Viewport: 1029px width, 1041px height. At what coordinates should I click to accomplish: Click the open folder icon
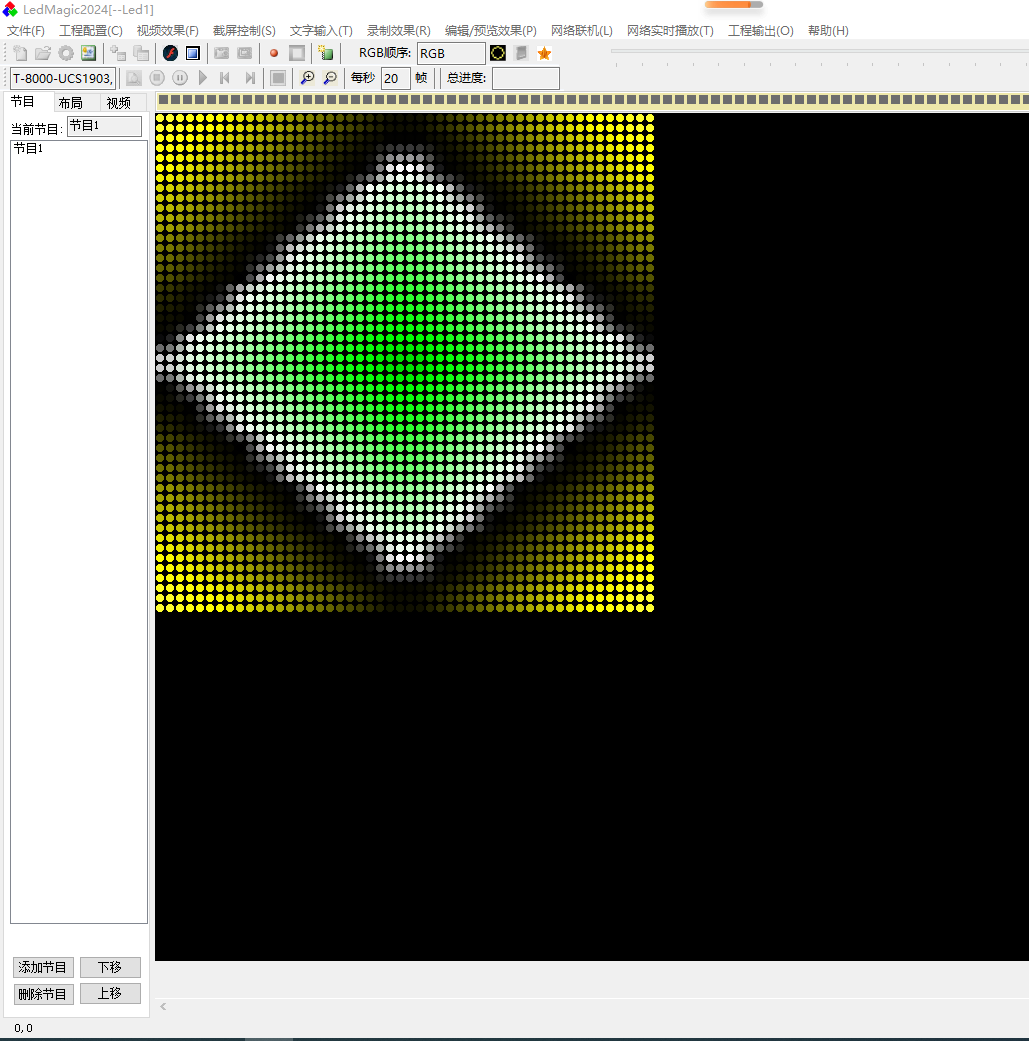tap(43, 53)
